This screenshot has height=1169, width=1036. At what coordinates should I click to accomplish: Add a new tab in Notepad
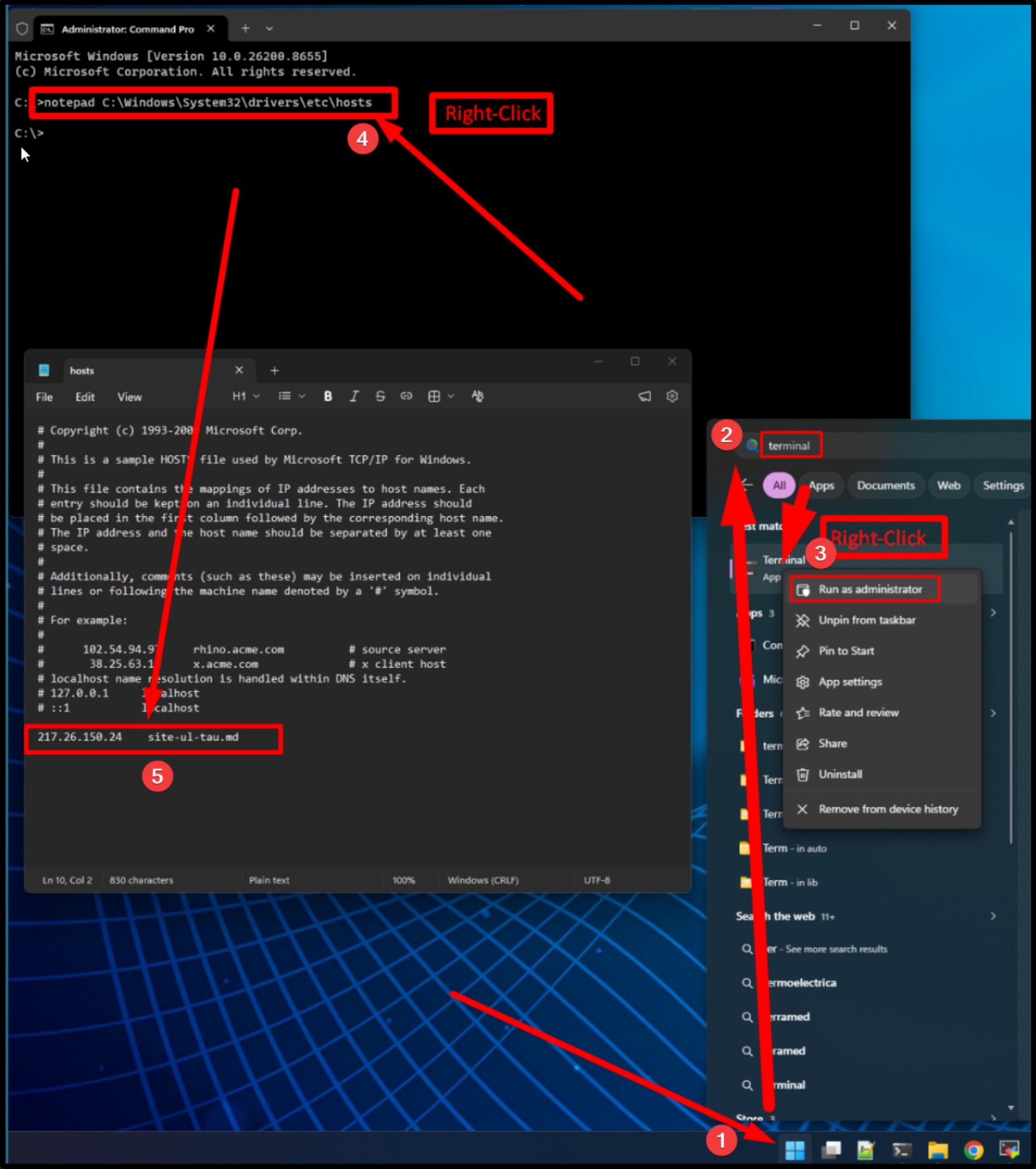[x=274, y=370]
